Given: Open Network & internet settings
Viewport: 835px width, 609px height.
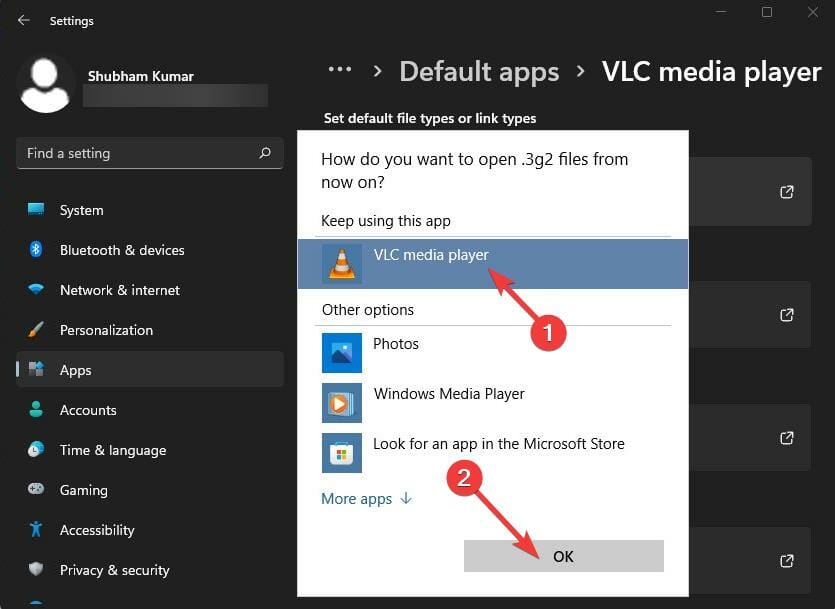Looking at the screenshot, I should [150, 290].
